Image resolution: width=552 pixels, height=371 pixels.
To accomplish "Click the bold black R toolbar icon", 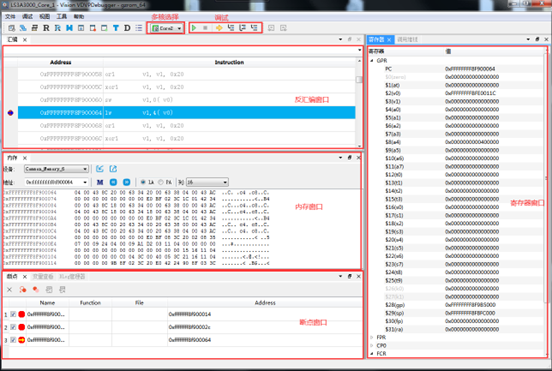I will click(46, 28).
